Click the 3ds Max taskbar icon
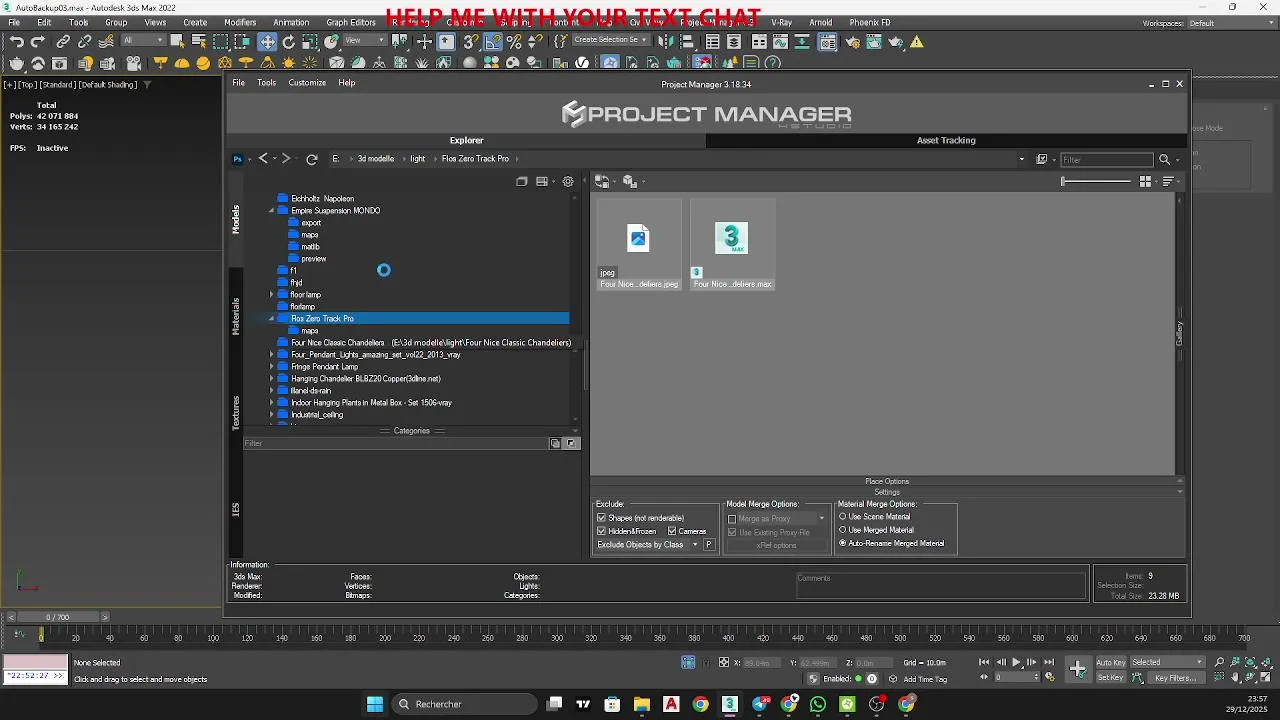The image size is (1280, 720). pos(730,704)
